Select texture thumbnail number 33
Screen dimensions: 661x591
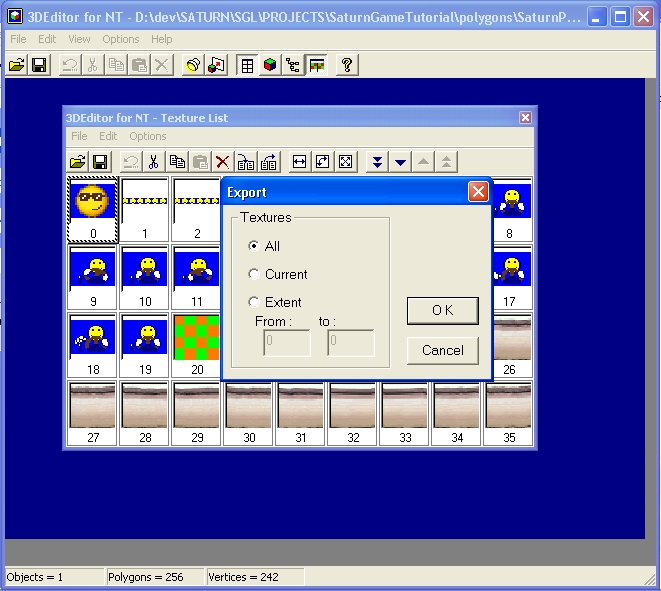tap(404, 413)
